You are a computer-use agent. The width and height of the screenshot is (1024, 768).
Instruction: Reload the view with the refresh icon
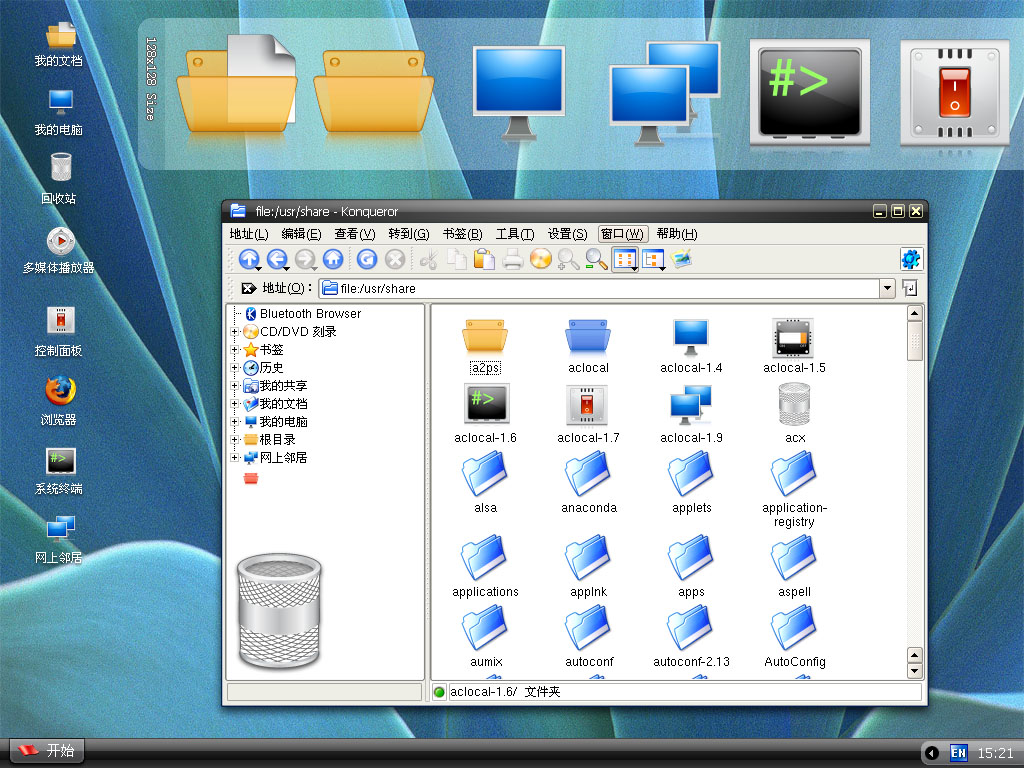[x=367, y=259]
